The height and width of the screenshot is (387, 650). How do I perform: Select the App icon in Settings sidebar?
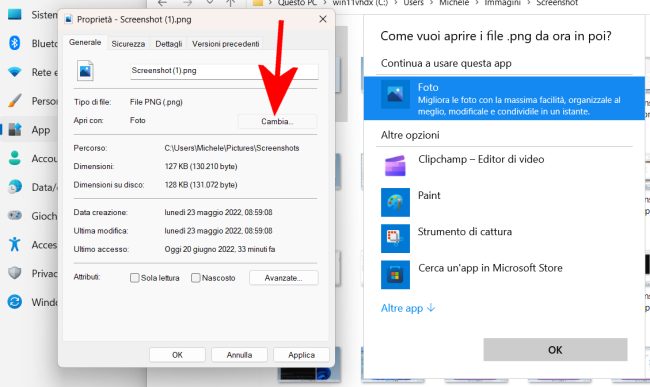pos(15,130)
